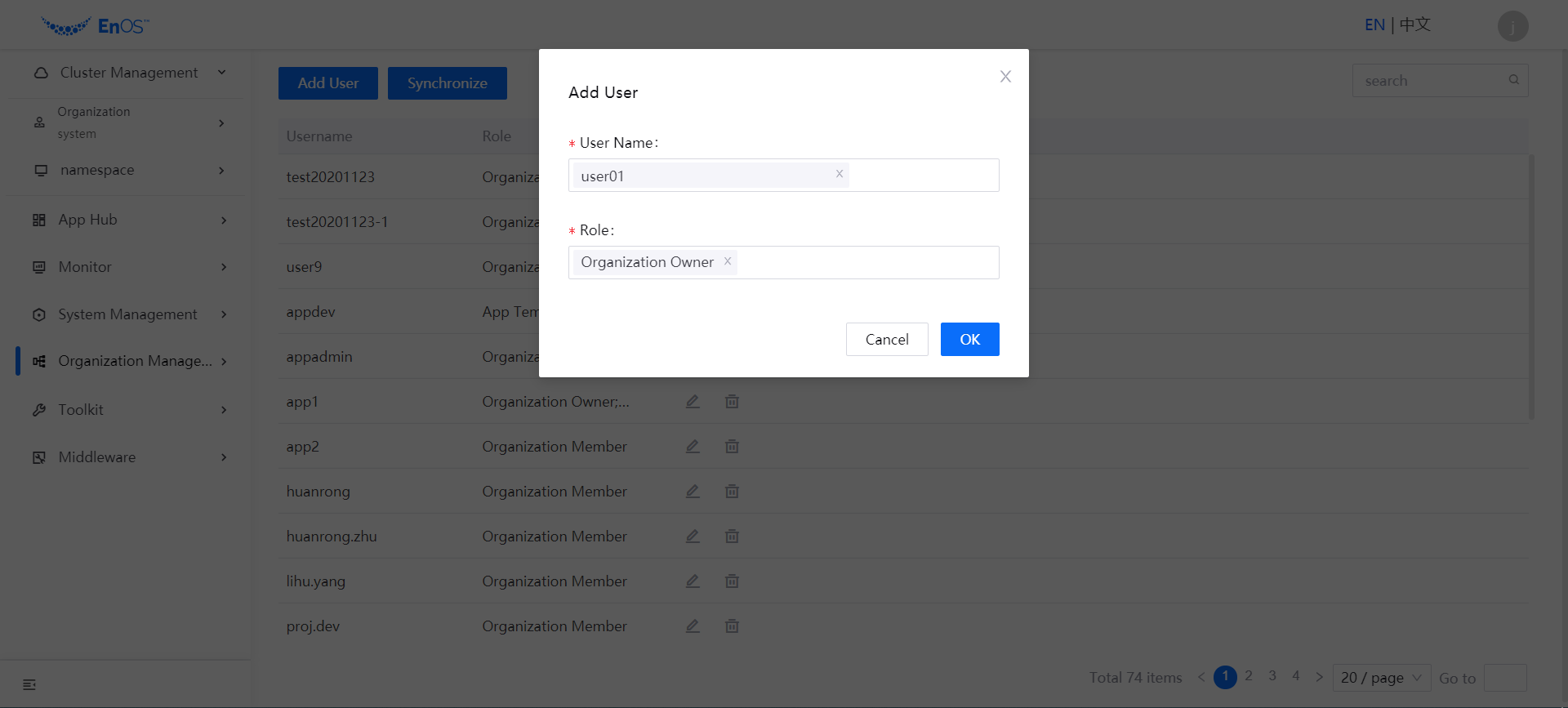Image resolution: width=1568 pixels, height=708 pixels.
Task: Open the Role selection field
Action: 866,263
